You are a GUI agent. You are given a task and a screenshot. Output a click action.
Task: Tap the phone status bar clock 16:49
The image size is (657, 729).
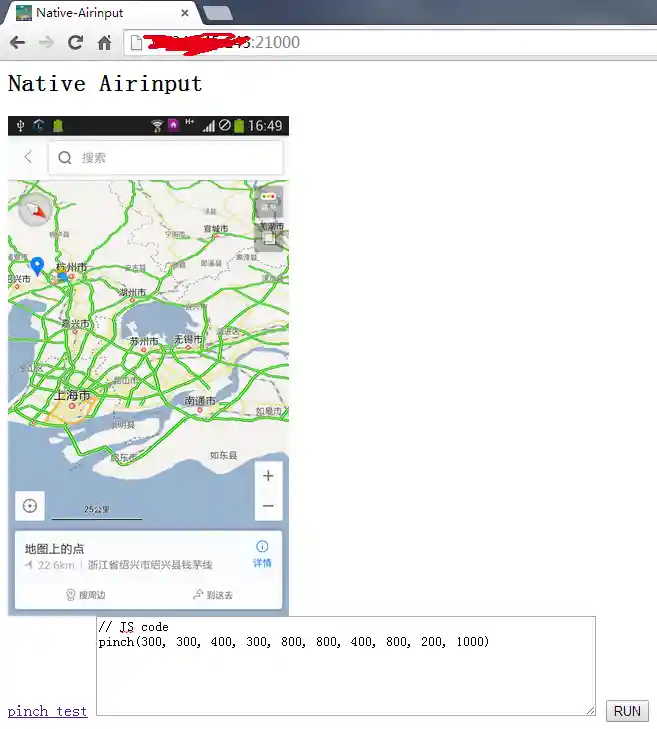(265, 126)
